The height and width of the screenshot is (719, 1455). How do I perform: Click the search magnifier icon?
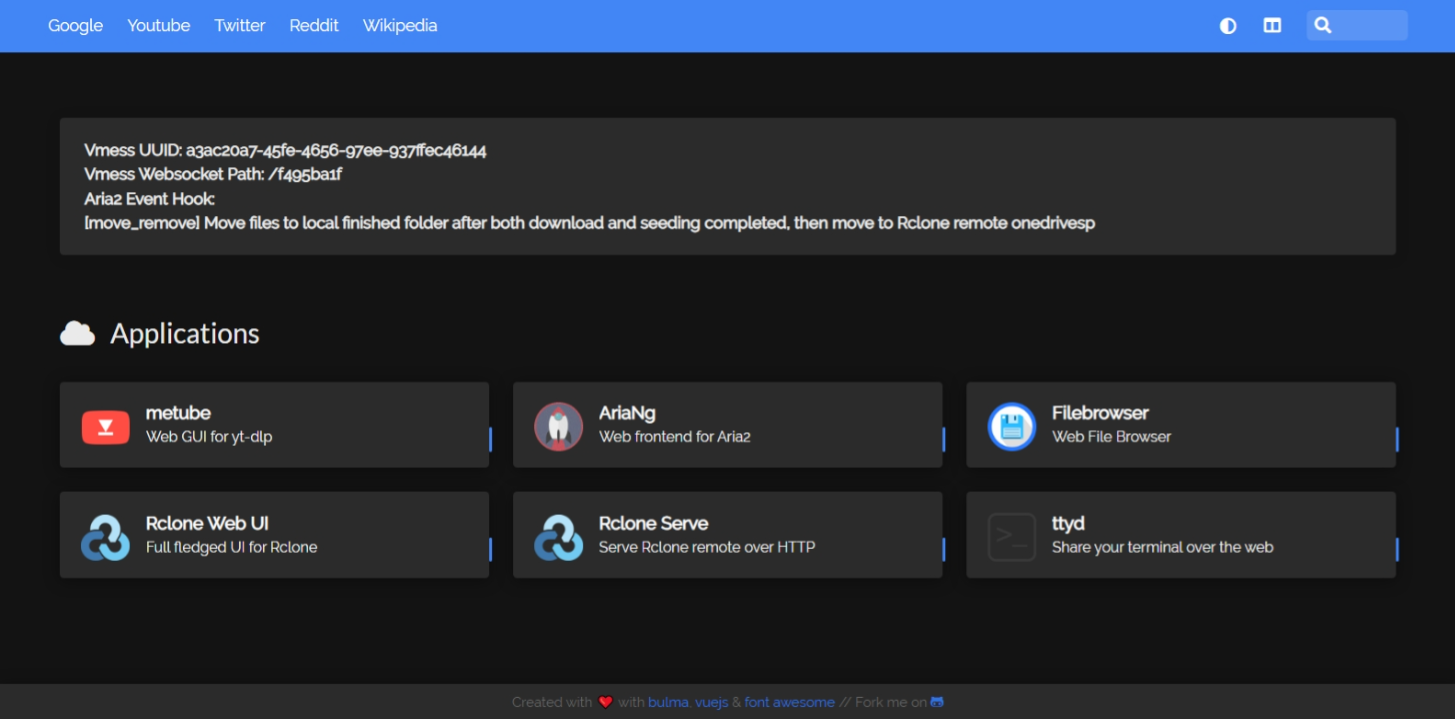point(1323,26)
